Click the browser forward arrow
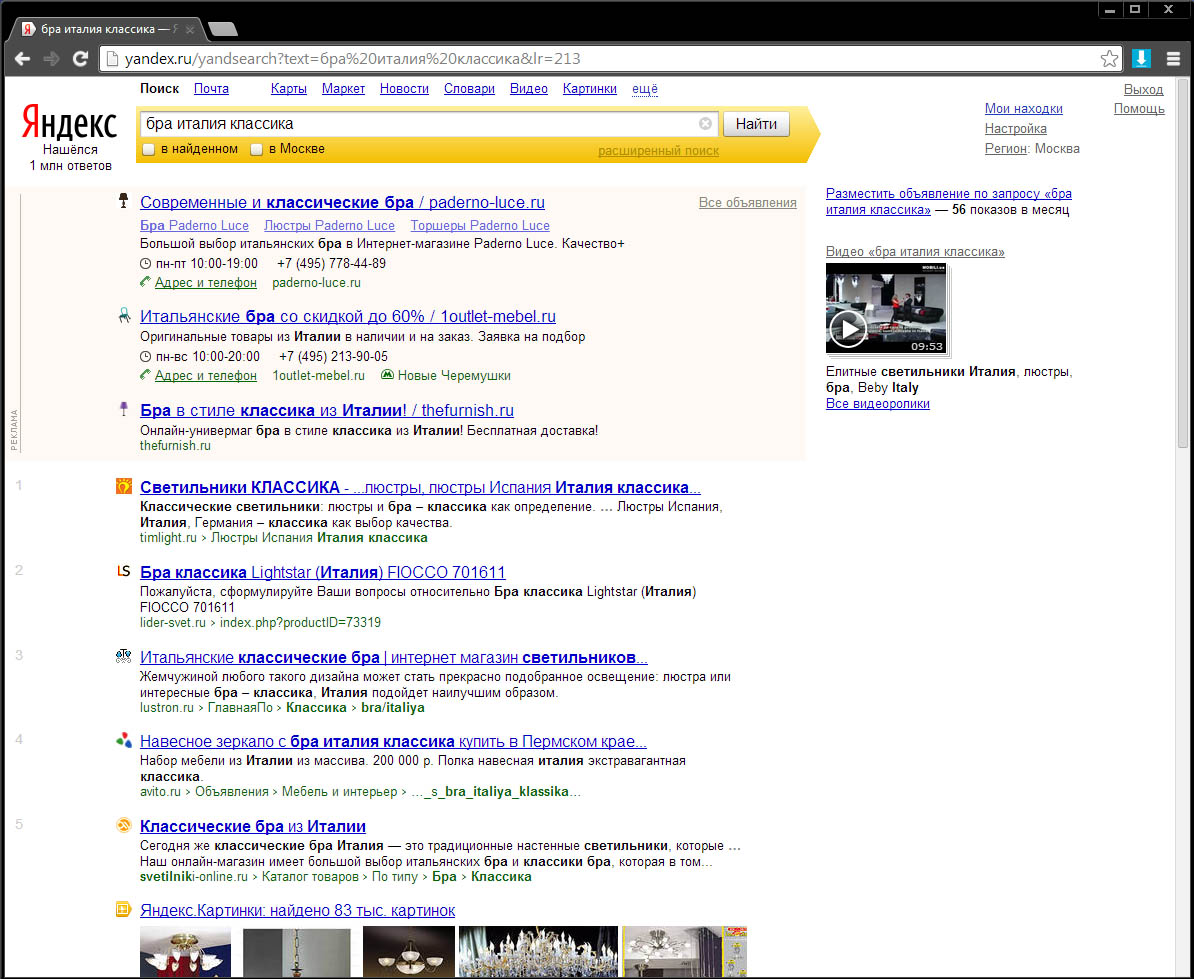Viewport: 1194px width, 979px height. 51,59
